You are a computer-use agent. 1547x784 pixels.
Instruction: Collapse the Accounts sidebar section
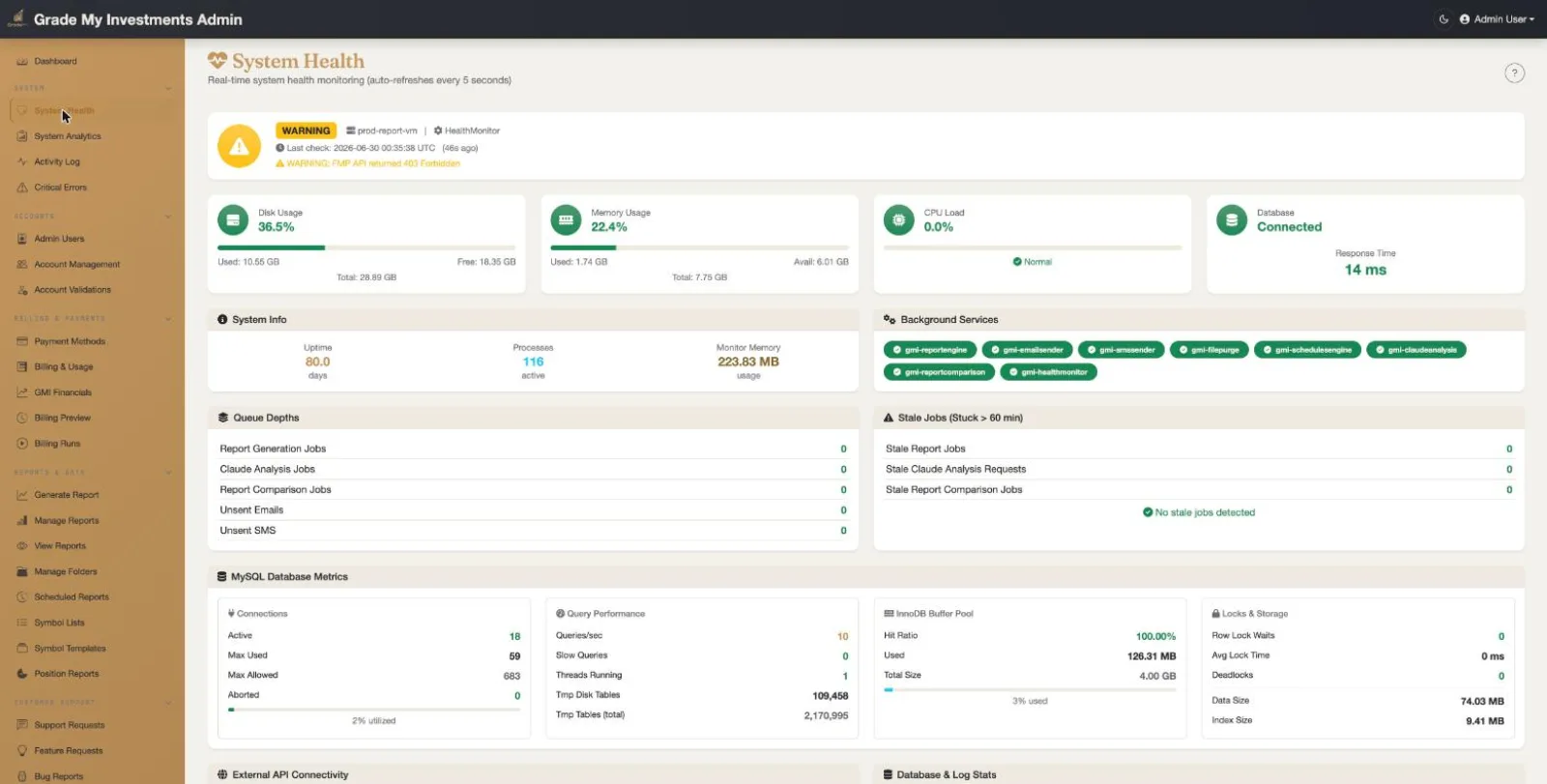[168, 217]
